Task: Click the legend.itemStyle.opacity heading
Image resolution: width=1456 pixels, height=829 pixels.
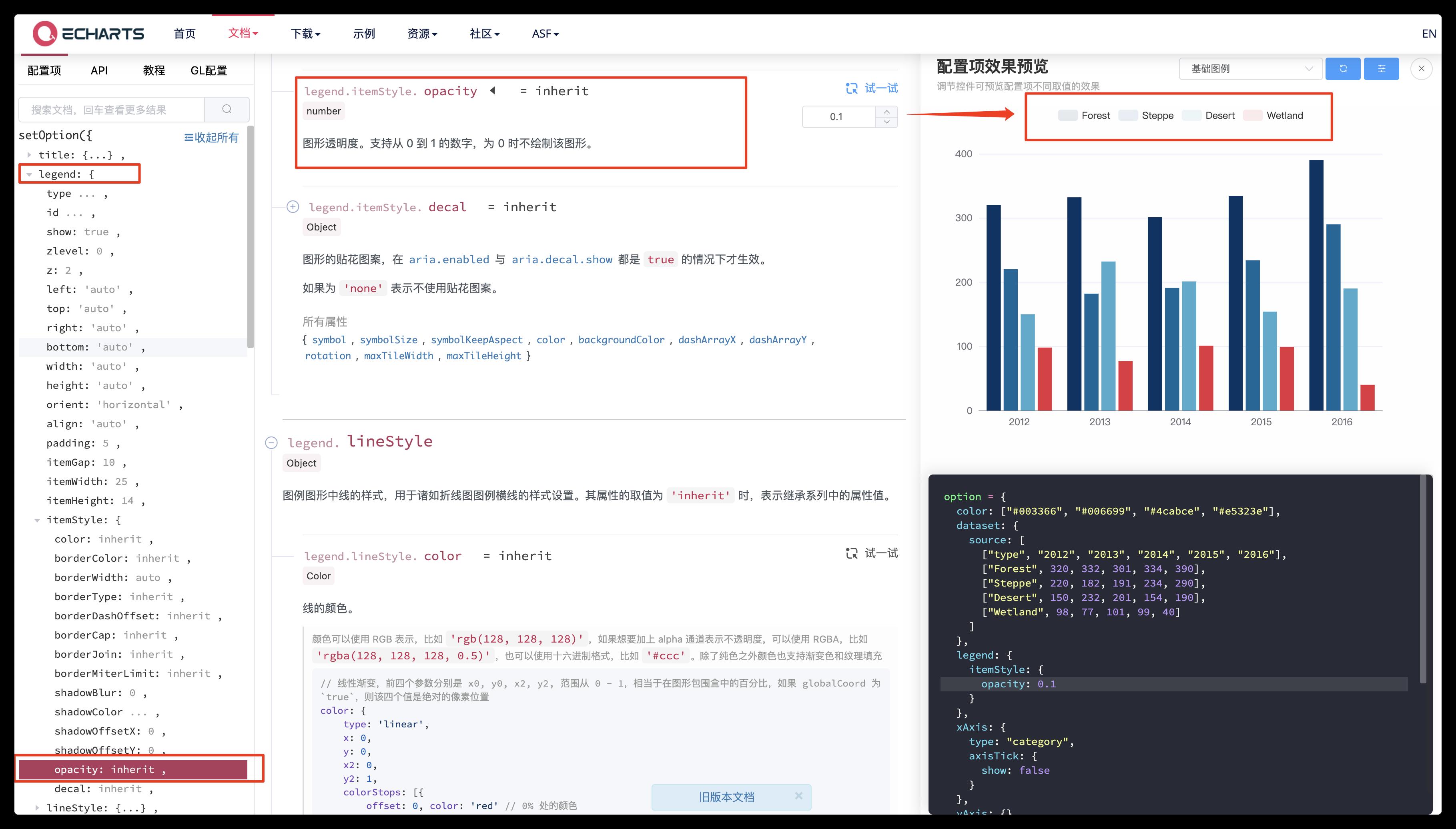Action: 391,91
